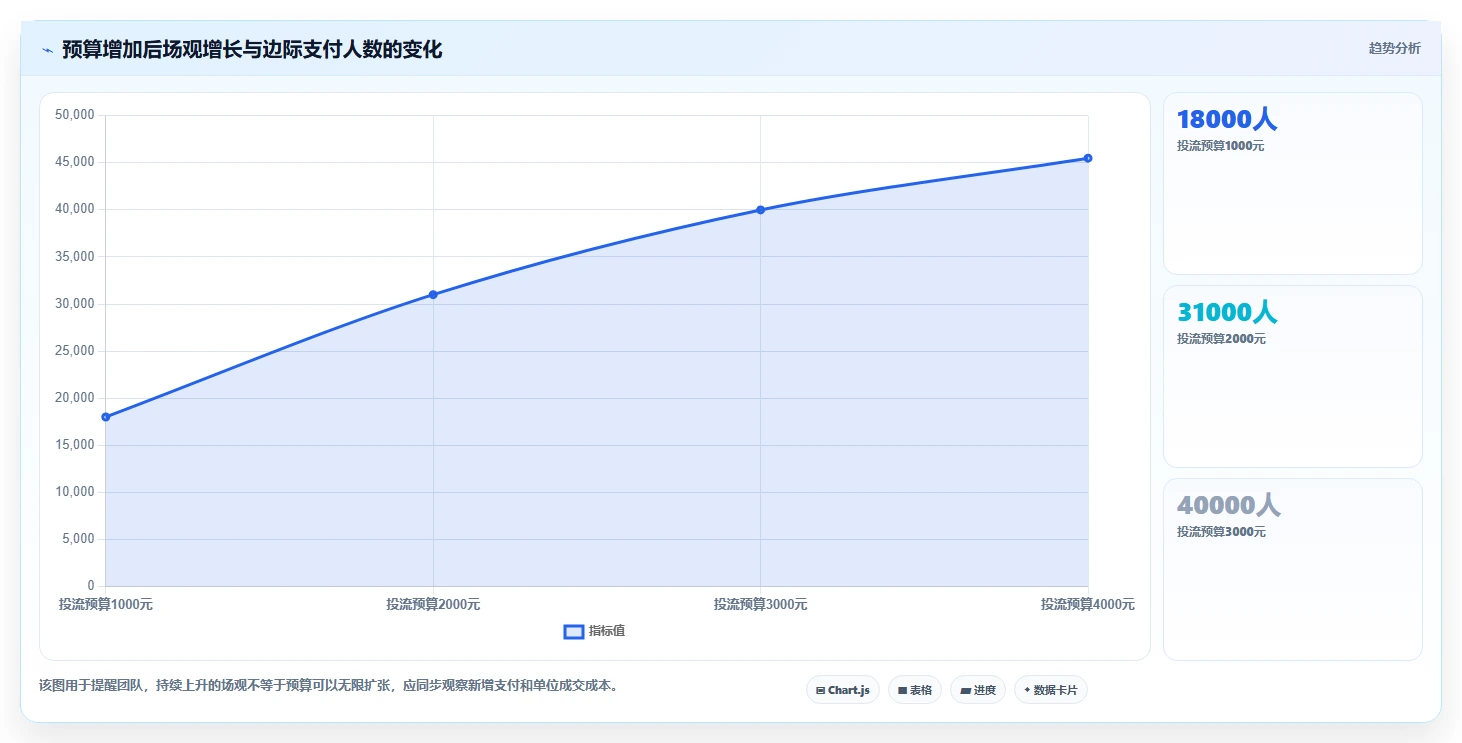
Task: Click the x-axis label 投流预算4000元
Action: tap(1088, 605)
